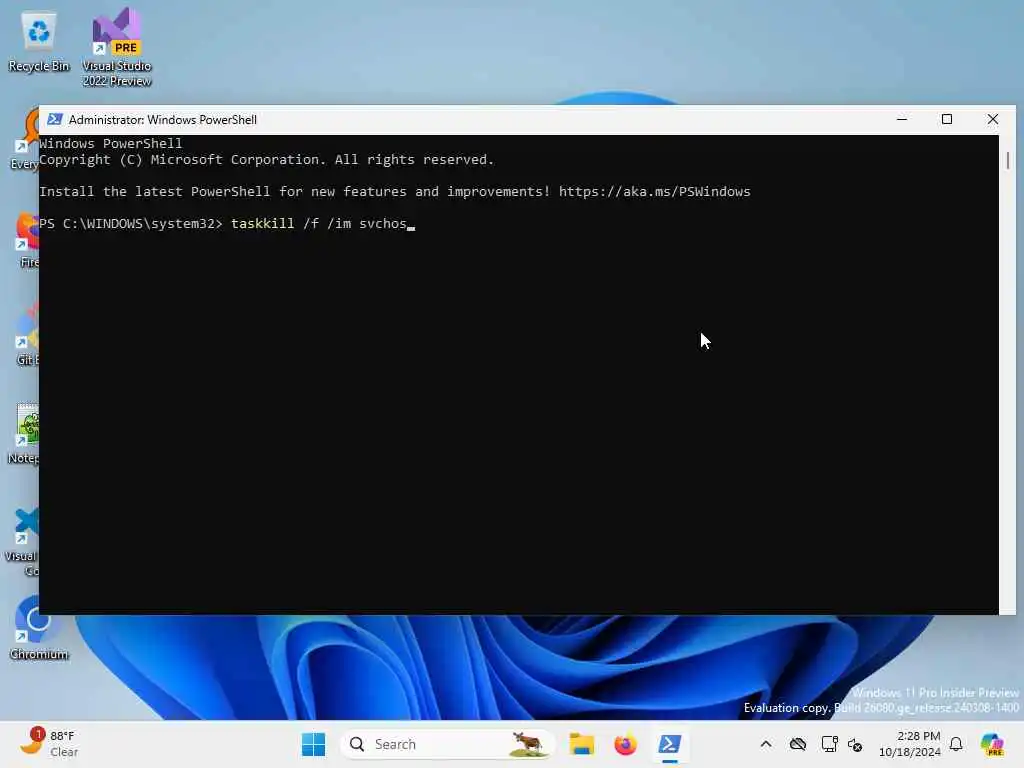The height and width of the screenshot is (768, 1024).
Task: Click the muted volume tray icon
Action: [855, 744]
